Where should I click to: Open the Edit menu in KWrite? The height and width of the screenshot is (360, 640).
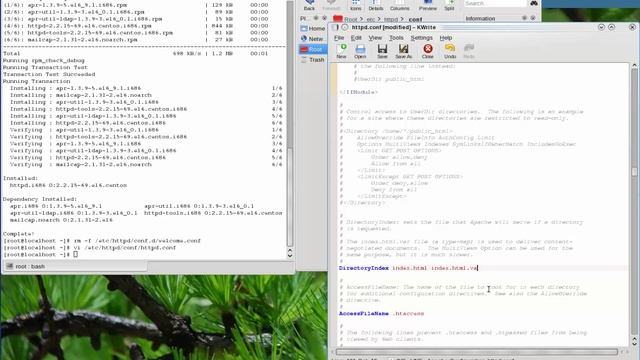[356, 38]
